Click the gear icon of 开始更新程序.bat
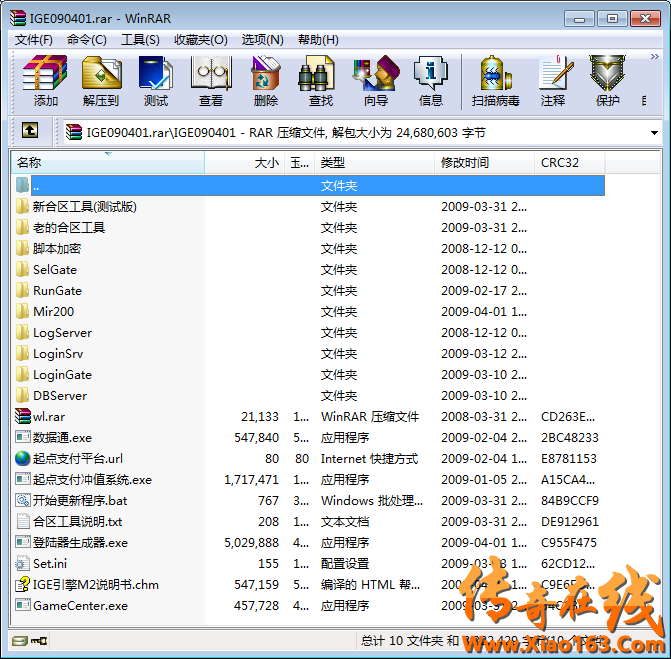The height and width of the screenshot is (659, 671). [x=23, y=500]
